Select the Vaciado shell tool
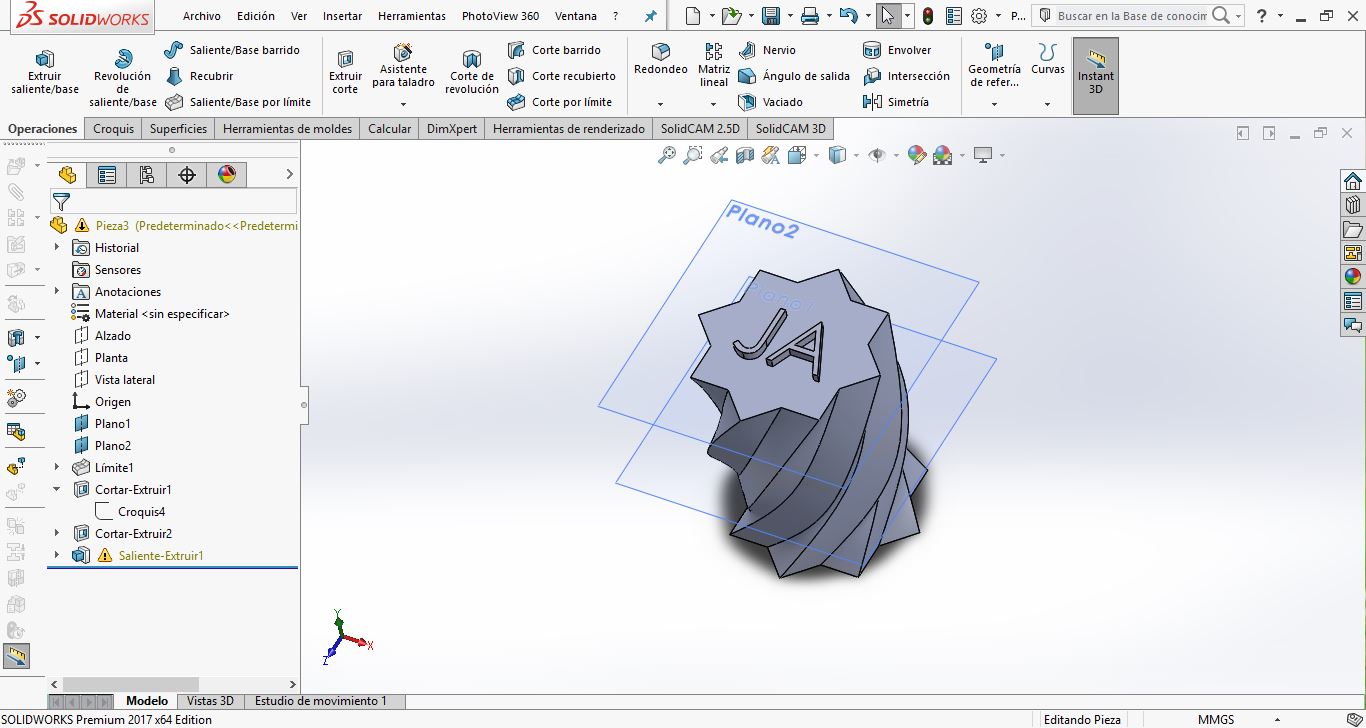 [x=770, y=102]
